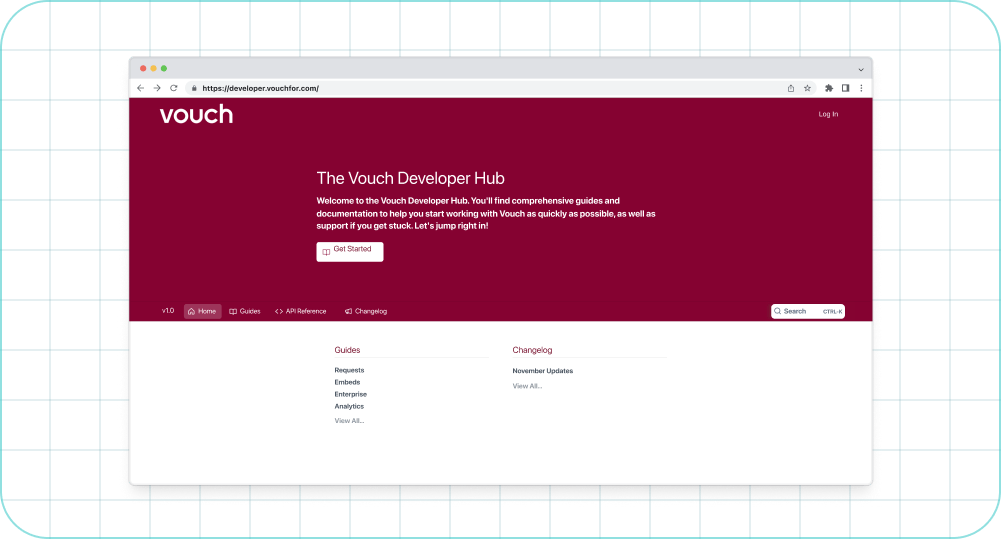This screenshot has width=1001, height=539.
Task: Open the API Reference tab
Action: pyautogui.click(x=301, y=311)
